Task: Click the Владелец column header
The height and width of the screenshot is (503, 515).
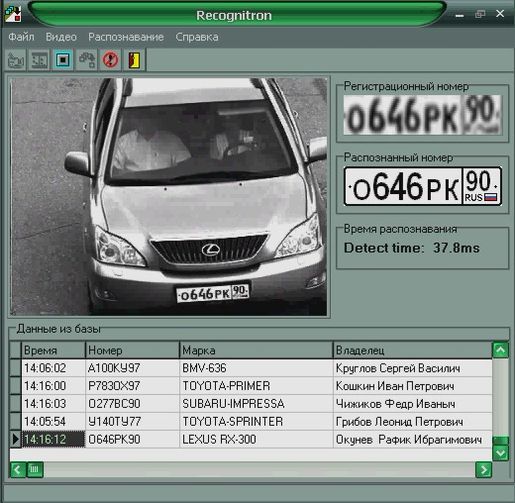Action: point(413,350)
